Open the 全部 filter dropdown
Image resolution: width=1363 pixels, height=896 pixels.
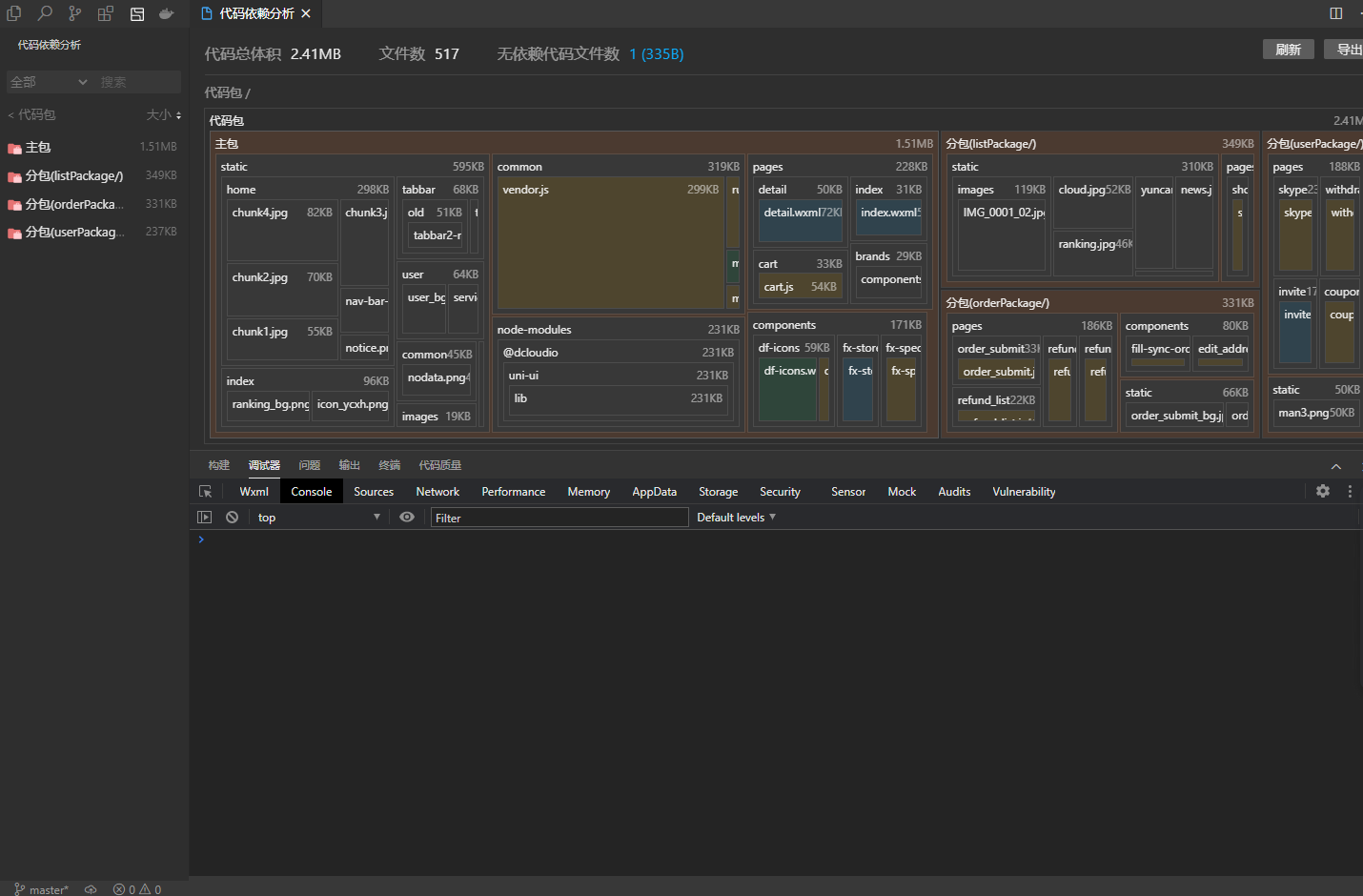click(x=49, y=82)
